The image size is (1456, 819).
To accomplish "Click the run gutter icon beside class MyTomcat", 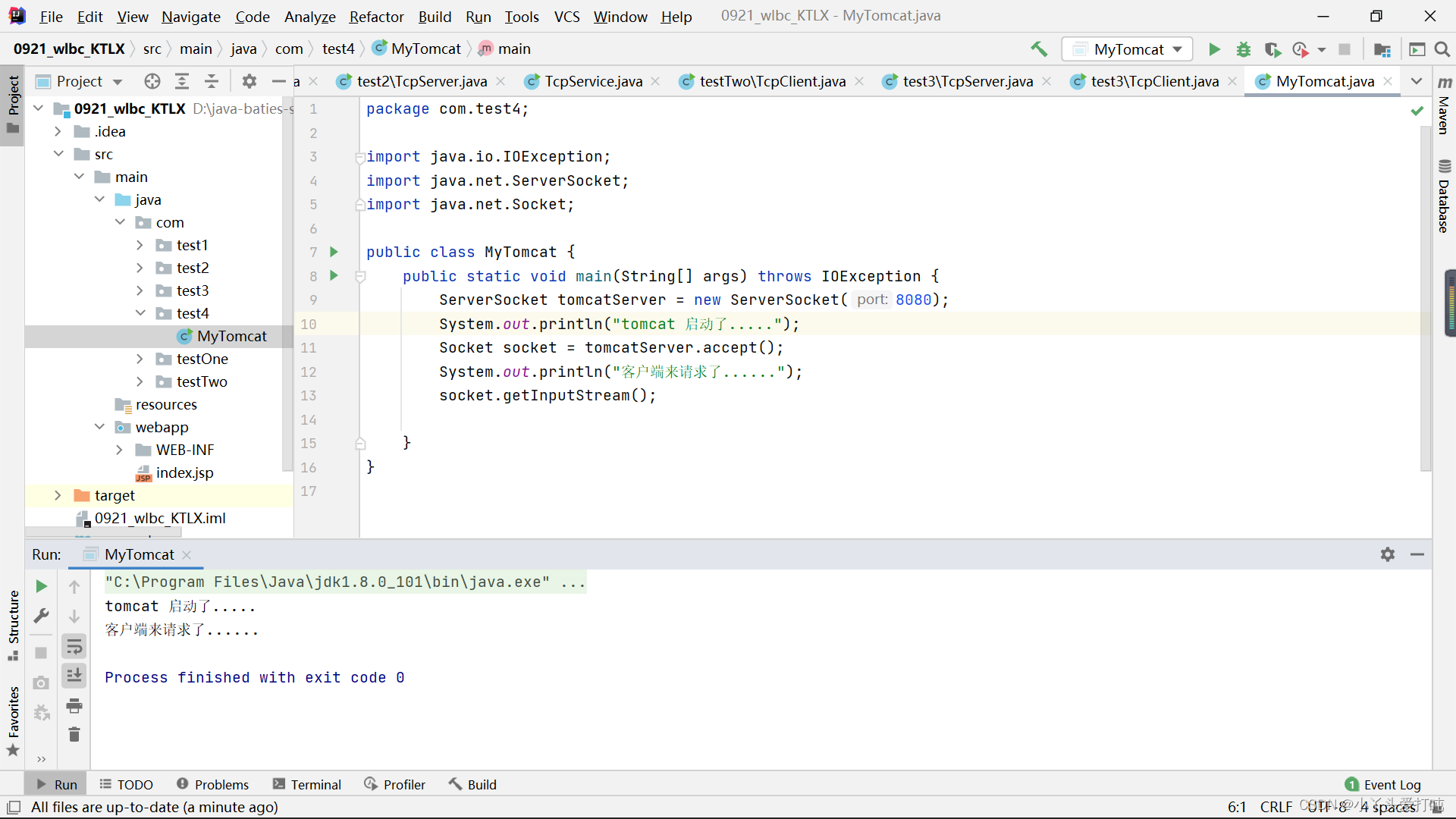I will coord(334,252).
